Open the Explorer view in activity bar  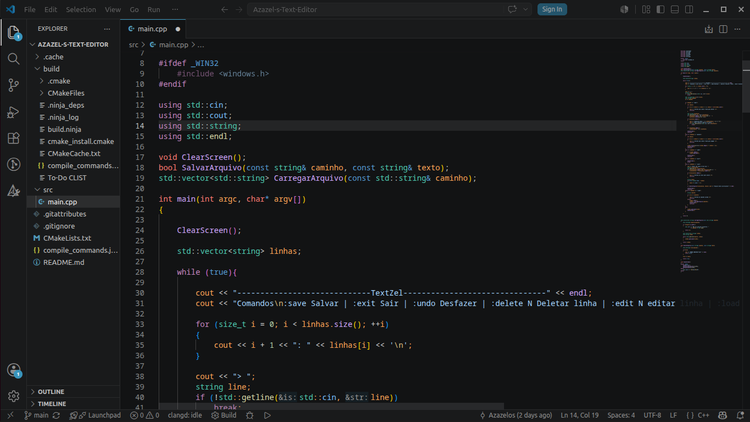tap(13, 33)
